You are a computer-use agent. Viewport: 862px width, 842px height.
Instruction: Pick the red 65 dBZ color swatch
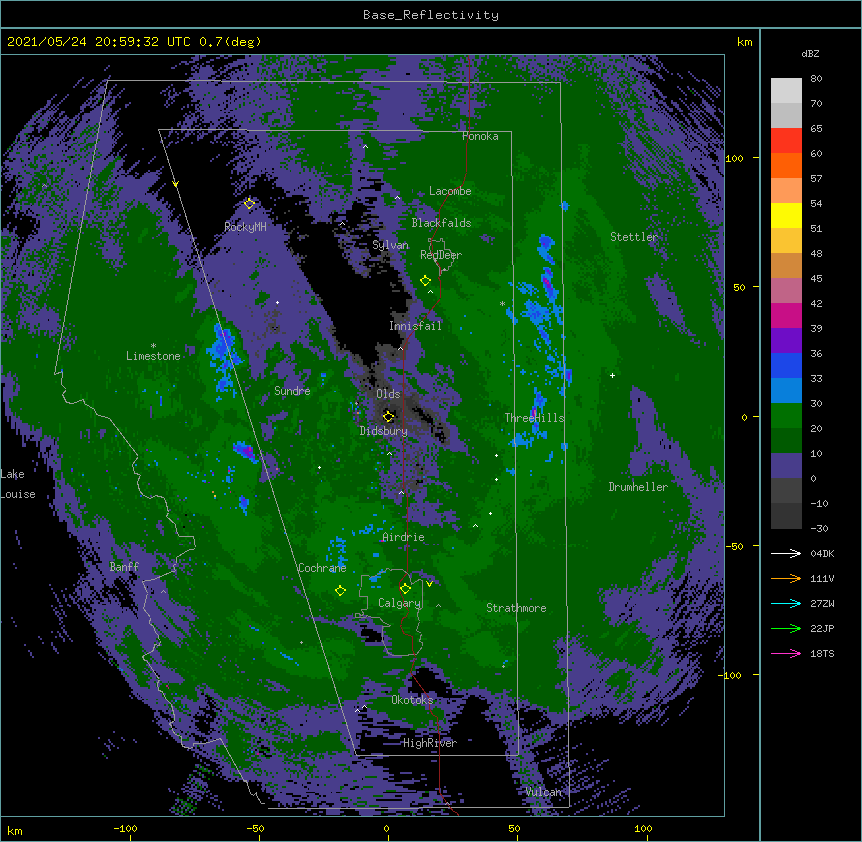pos(786,140)
